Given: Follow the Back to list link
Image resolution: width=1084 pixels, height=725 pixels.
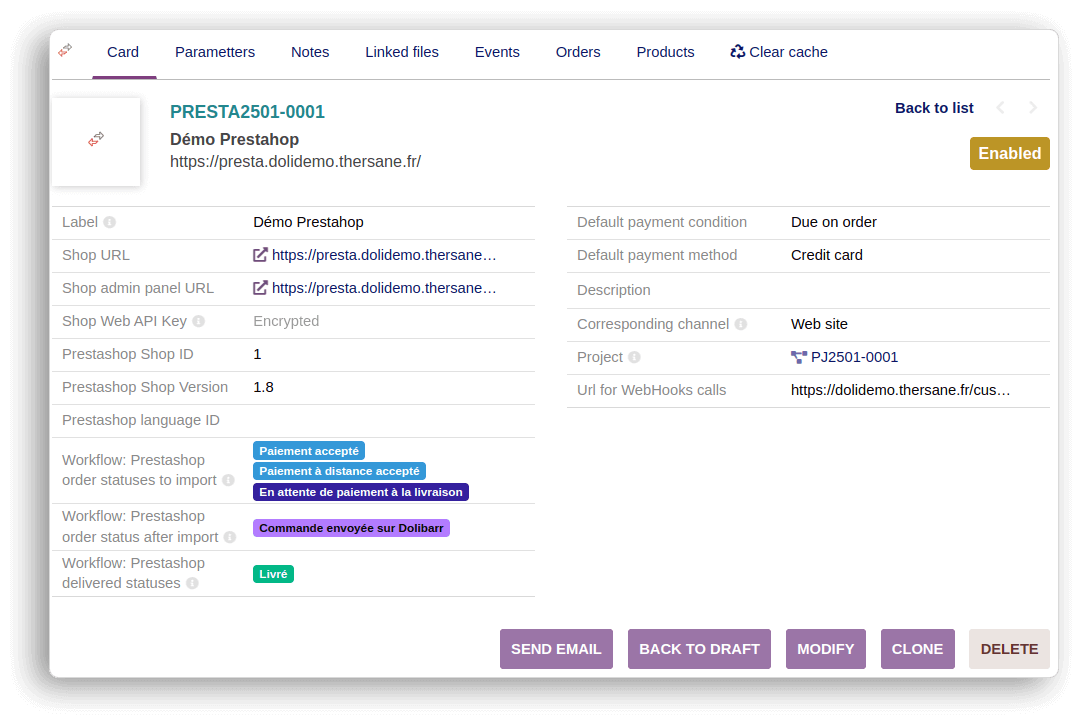Looking at the screenshot, I should [934, 108].
